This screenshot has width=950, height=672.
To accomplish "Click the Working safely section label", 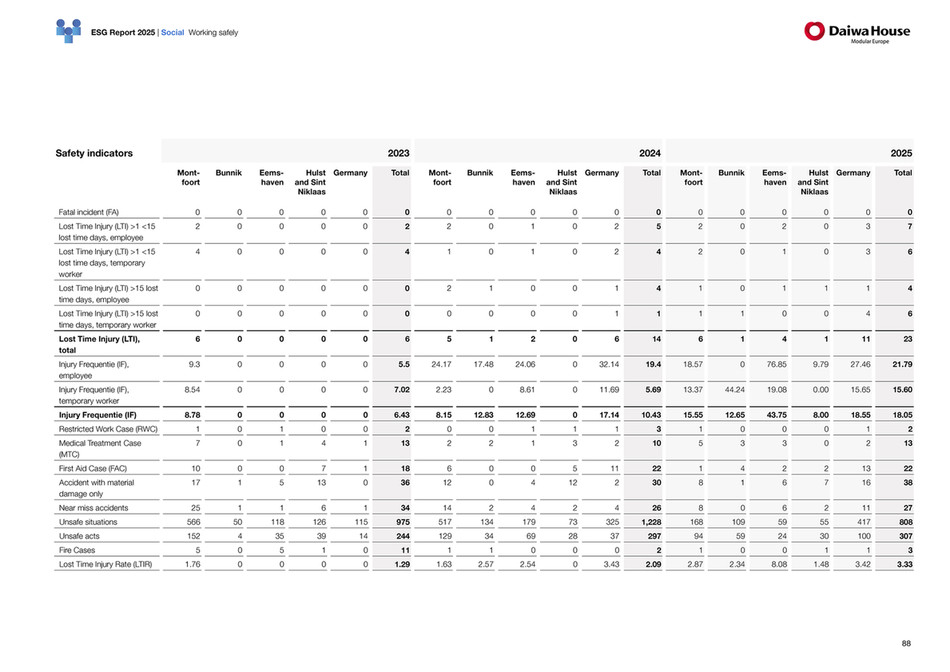I will [x=213, y=33].
